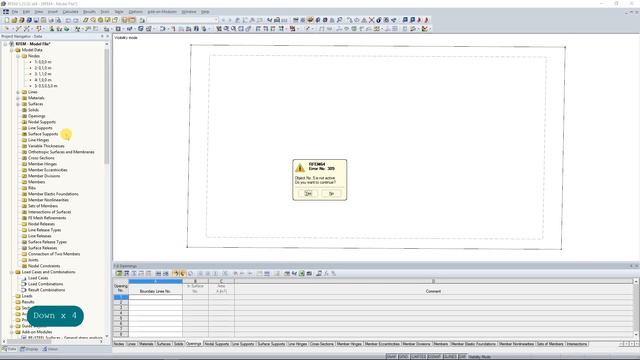Close the Project Navigator panel

click(x=107, y=36)
